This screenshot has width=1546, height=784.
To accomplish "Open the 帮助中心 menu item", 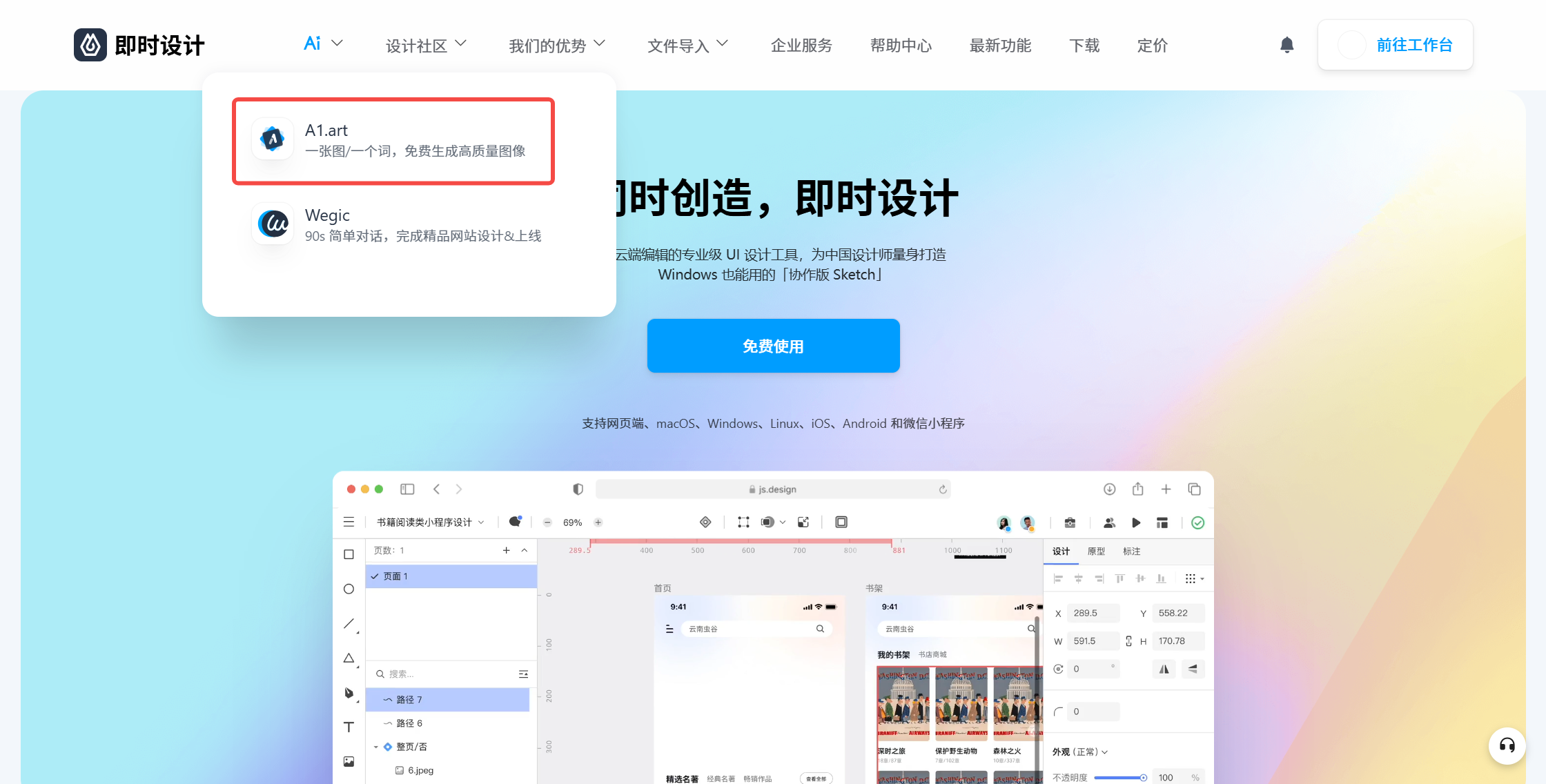I will [901, 46].
